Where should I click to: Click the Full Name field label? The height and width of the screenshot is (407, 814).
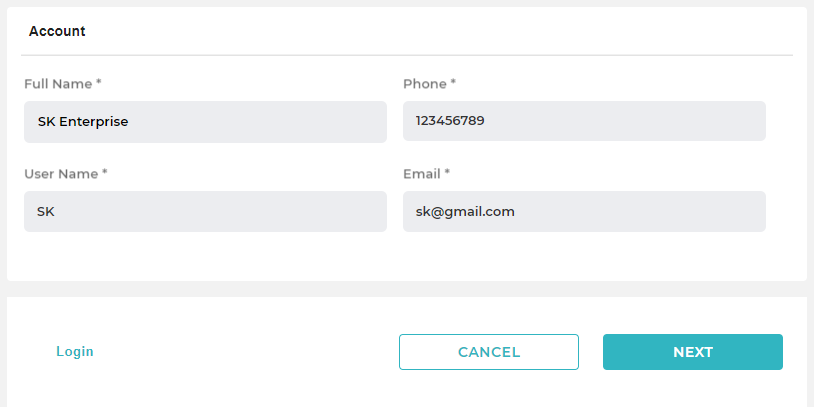tap(58, 84)
